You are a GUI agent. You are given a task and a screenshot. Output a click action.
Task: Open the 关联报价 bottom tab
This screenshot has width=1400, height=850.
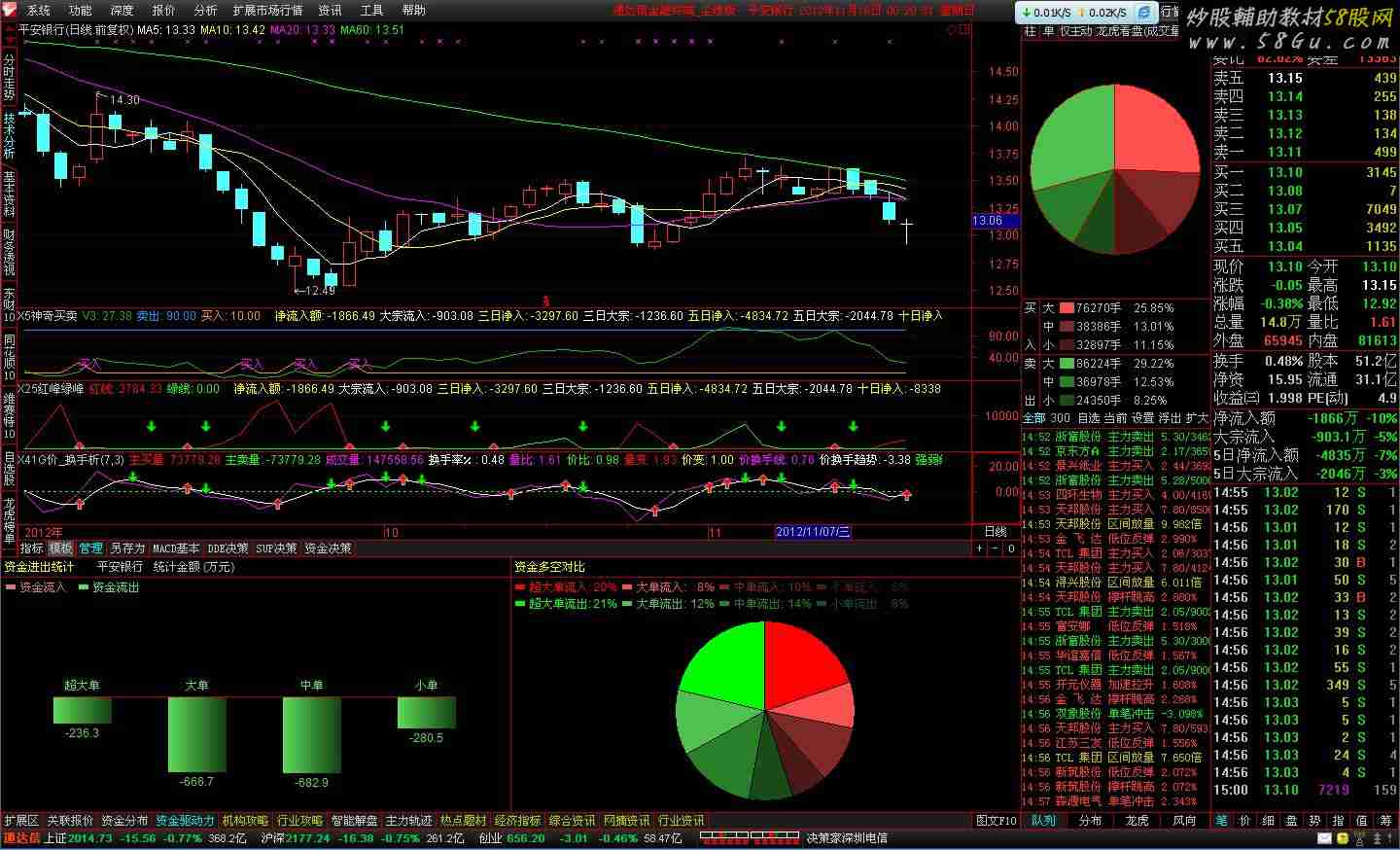(70, 821)
